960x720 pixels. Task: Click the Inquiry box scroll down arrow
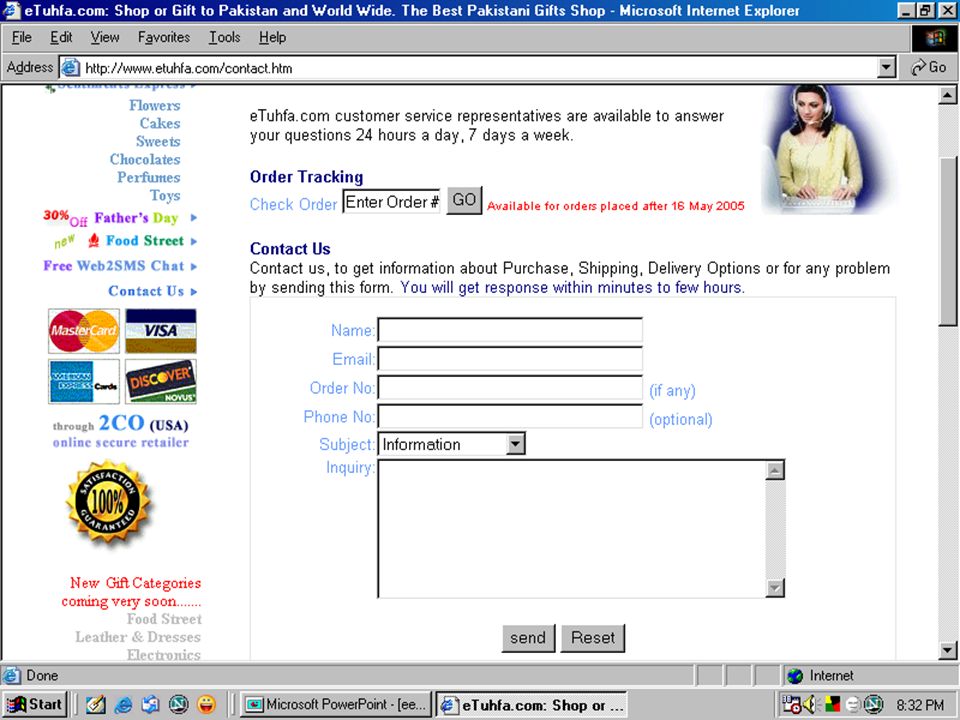coord(774,588)
